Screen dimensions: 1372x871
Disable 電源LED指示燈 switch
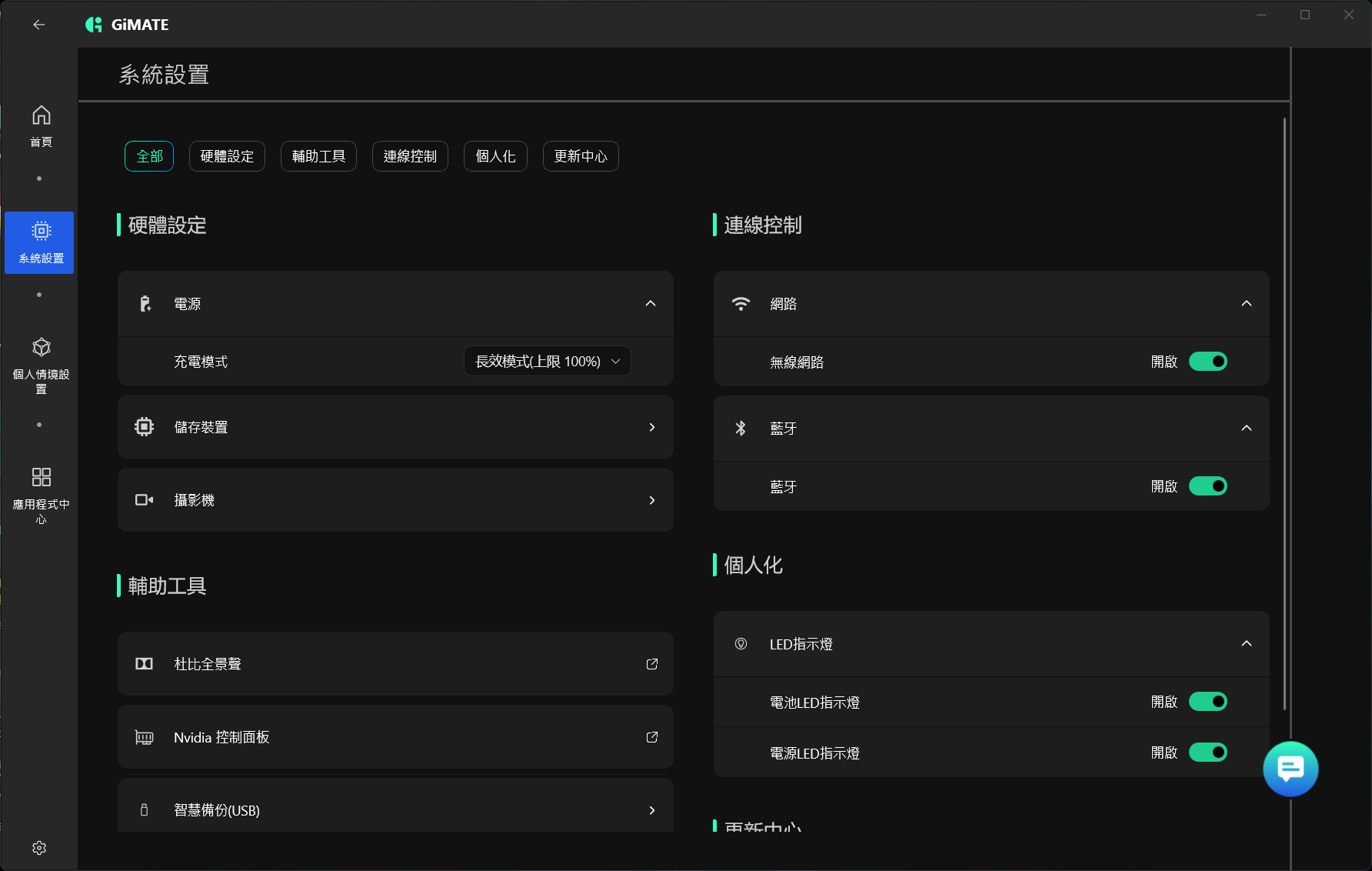pyautogui.click(x=1208, y=753)
